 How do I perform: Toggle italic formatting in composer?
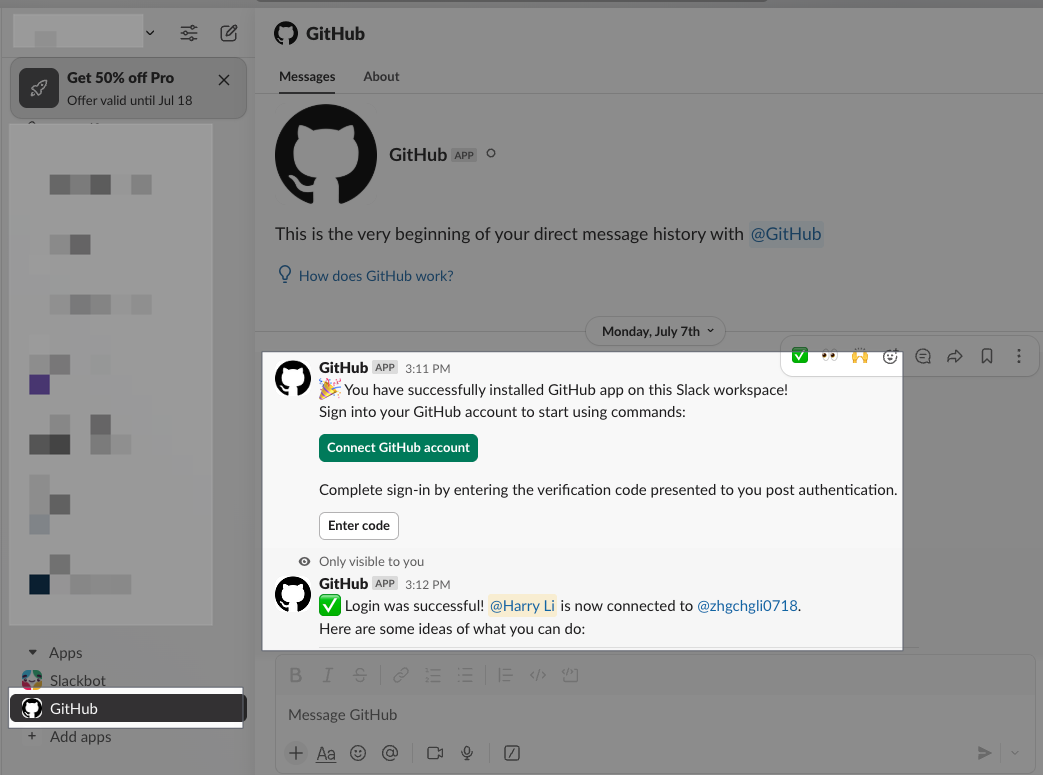pyautogui.click(x=327, y=675)
